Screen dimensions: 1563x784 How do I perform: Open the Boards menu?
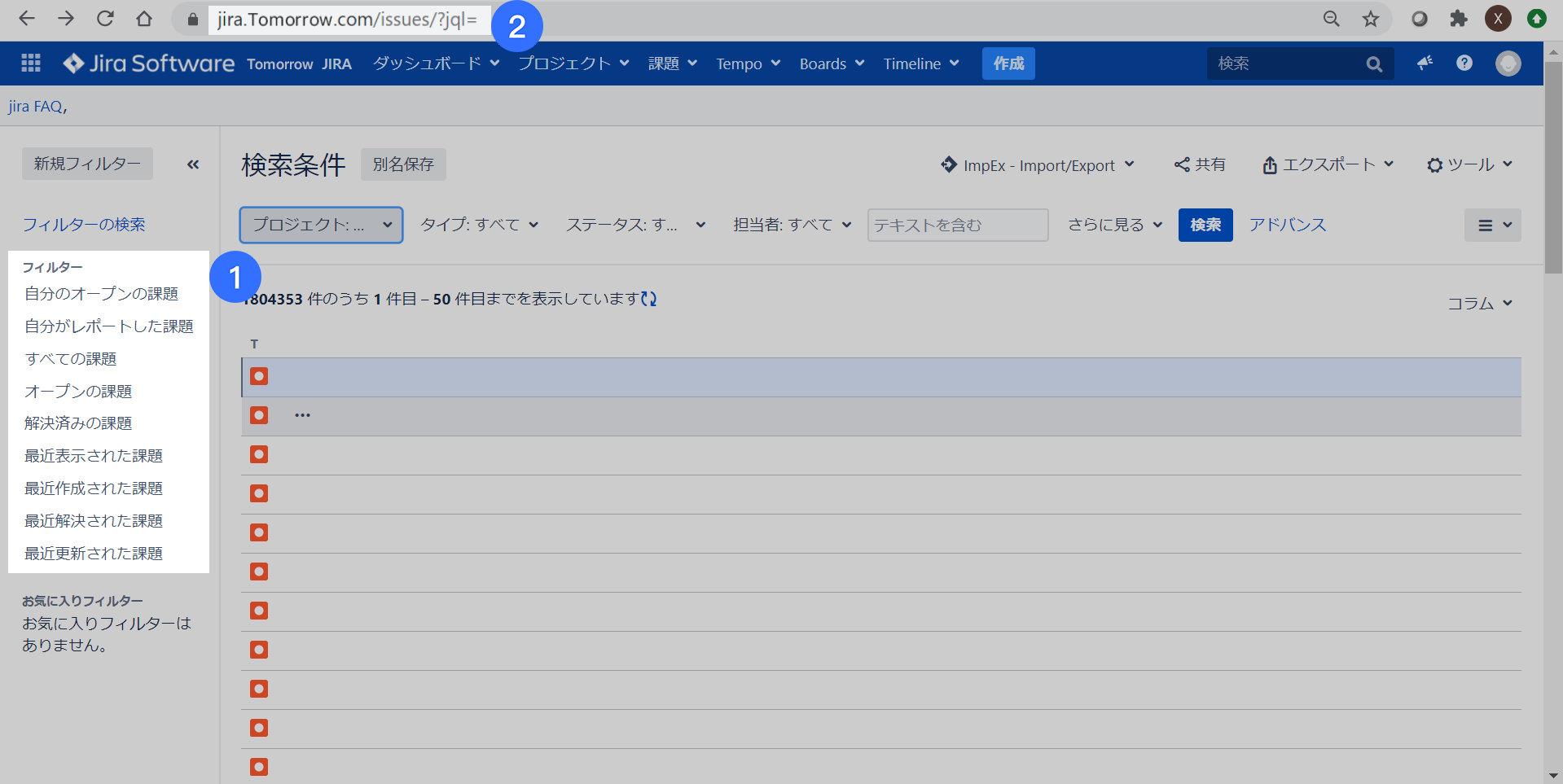click(832, 64)
